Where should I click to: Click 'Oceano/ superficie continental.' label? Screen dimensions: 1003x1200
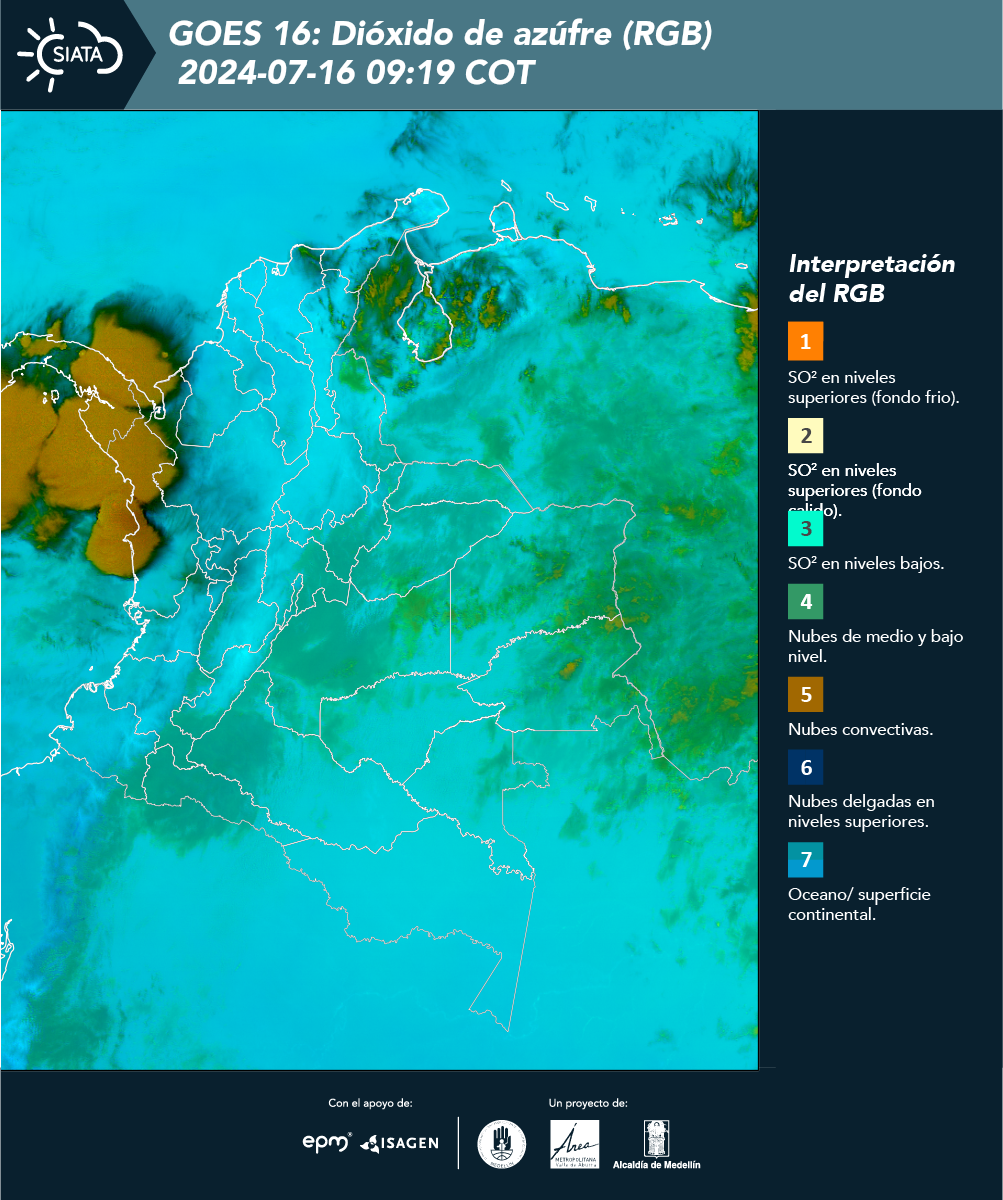(x=859, y=904)
